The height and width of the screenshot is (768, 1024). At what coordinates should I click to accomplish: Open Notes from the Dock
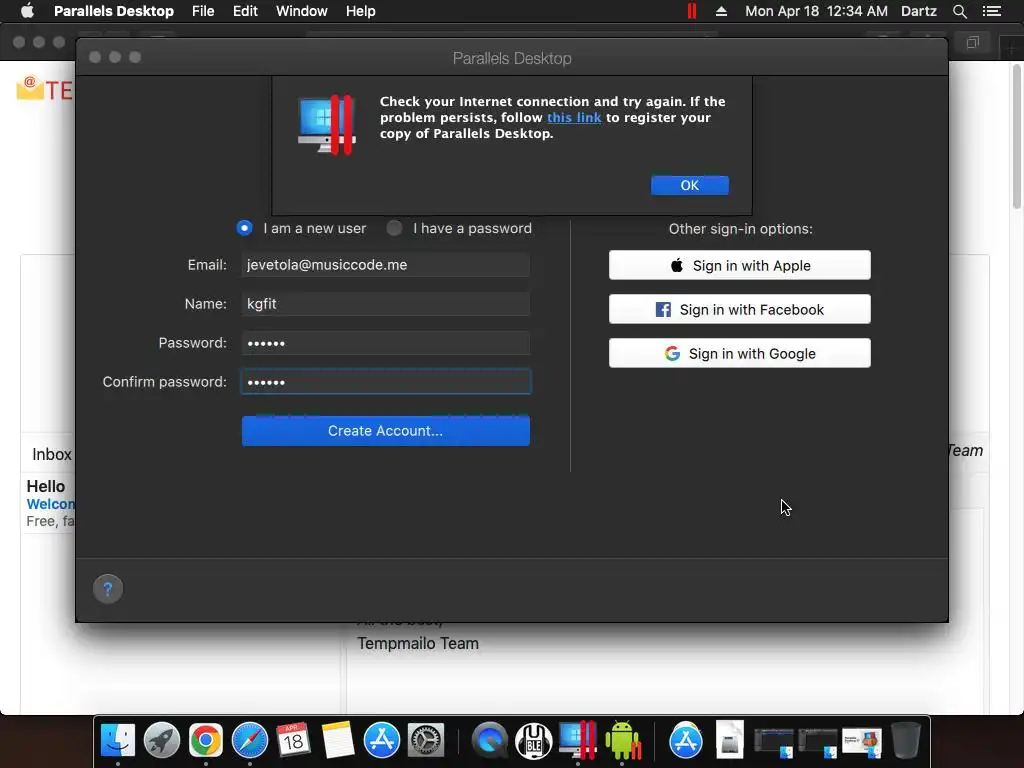338,741
